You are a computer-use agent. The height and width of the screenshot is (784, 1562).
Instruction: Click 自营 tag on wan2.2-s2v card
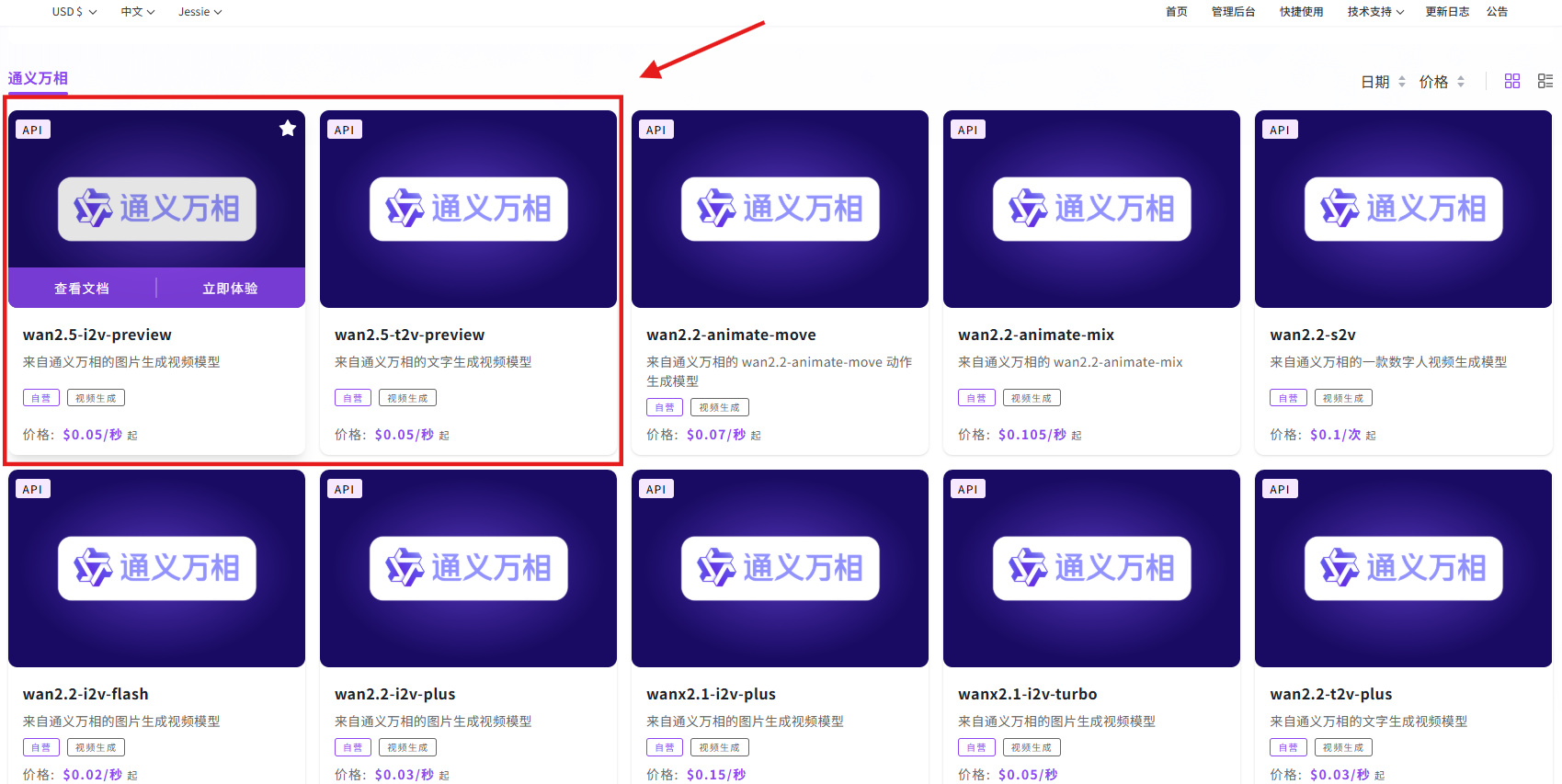1288,398
